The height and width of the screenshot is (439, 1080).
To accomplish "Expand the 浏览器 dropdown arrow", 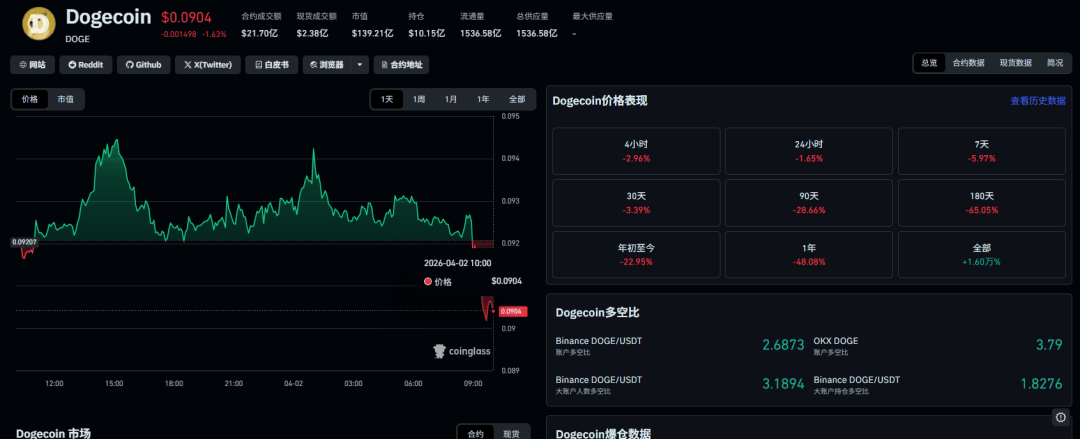I will pos(359,65).
